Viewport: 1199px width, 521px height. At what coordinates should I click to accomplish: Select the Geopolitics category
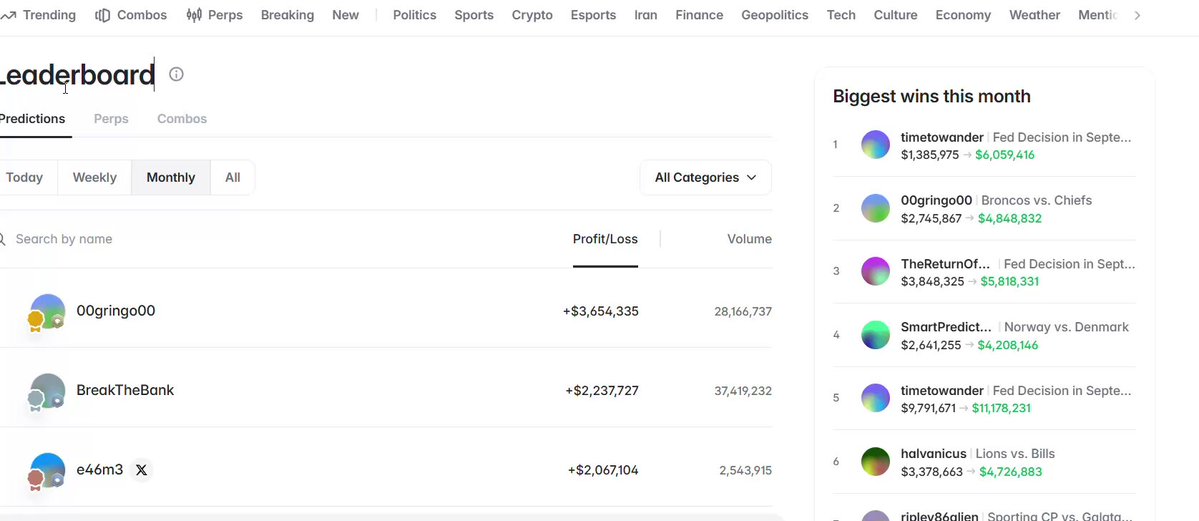(775, 15)
